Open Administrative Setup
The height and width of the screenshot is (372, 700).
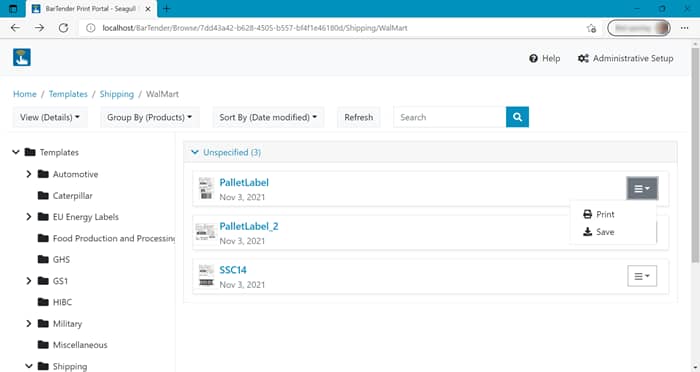pyautogui.click(x=625, y=59)
